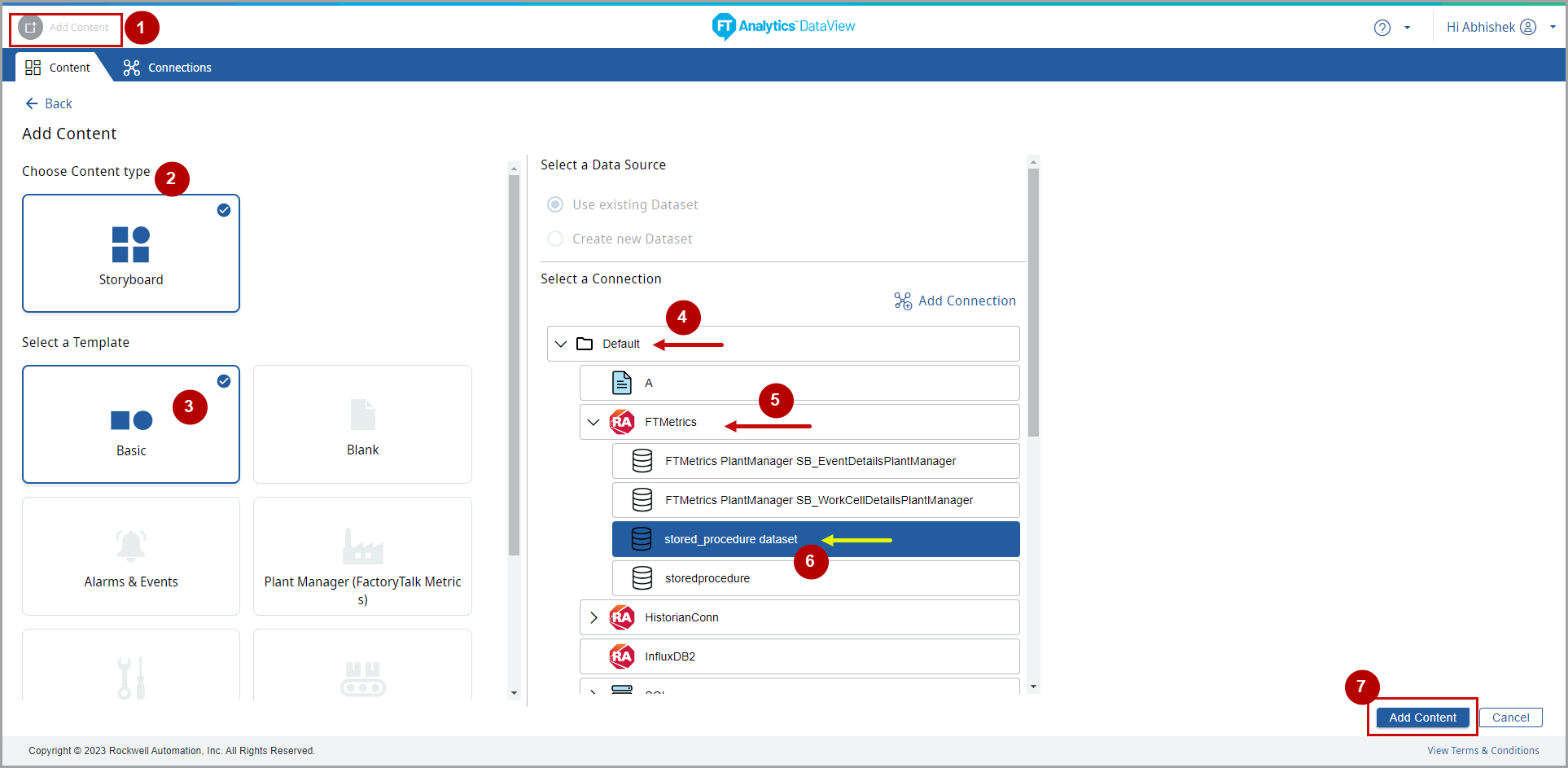Image resolution: width=1568 pixels, height=768 pixels.
Task: Click the template panel scroll down arrow
Action: pyautogui.click(x=514, y=693)
